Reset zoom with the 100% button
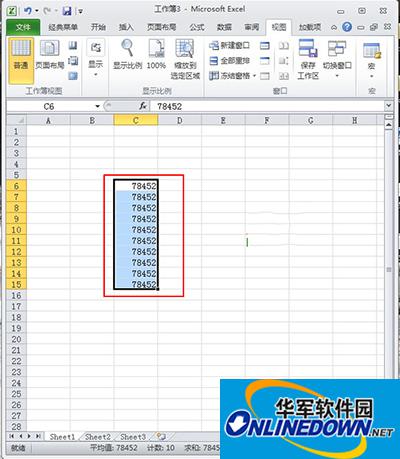The width and height of the screenshot is (400, 459). (156, 55)
